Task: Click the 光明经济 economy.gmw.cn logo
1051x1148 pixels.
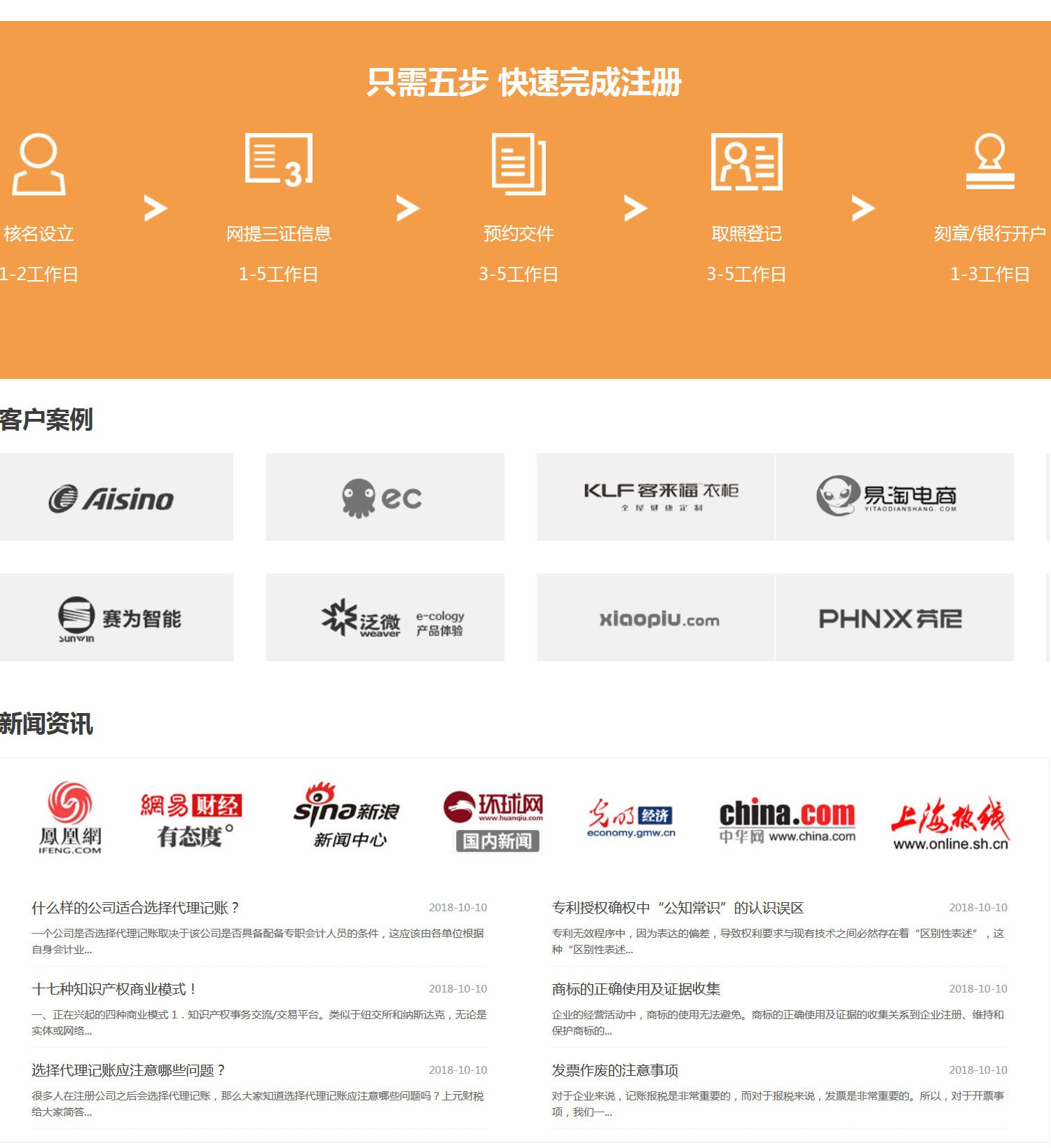Action: tap(631, 818)
